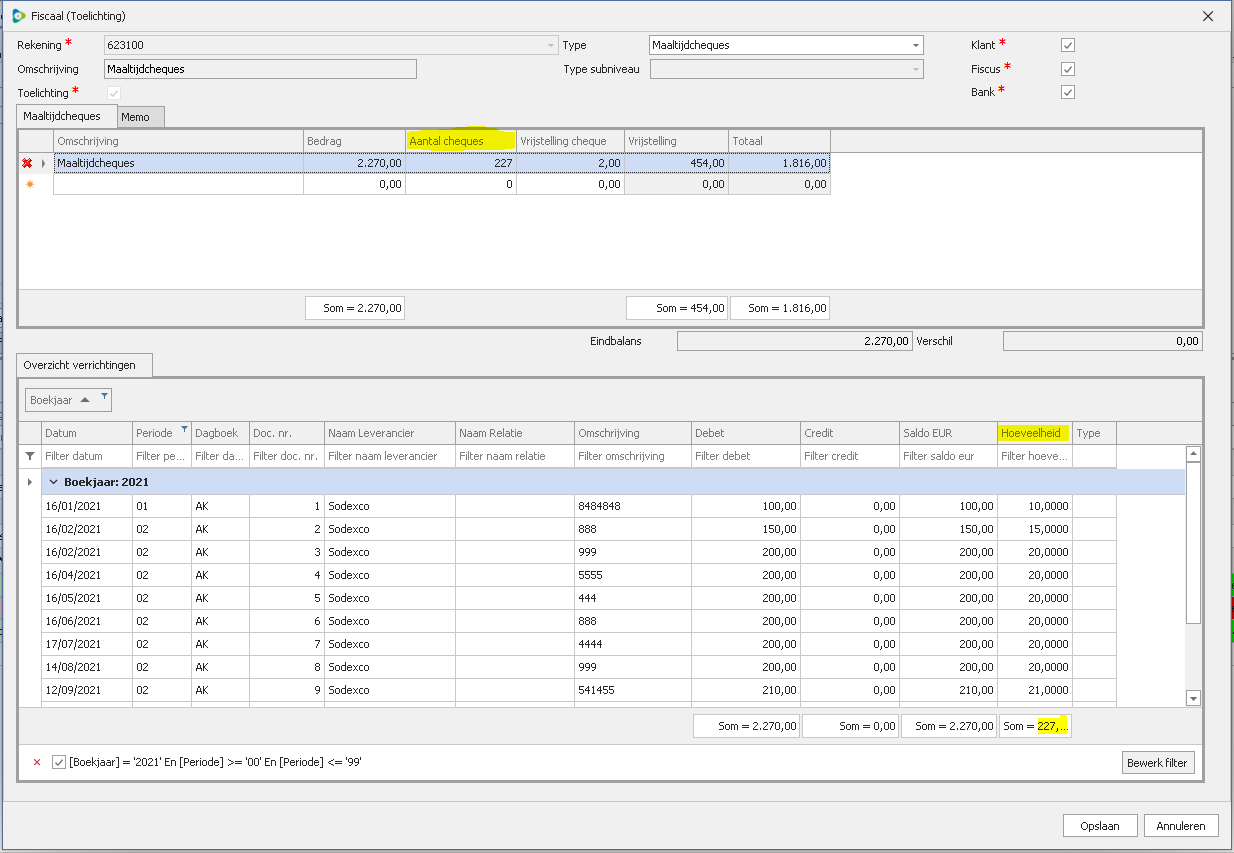Uncheck the Bank checkbox
Viewport: 1234px width, 853px height.
[1068, 93]
